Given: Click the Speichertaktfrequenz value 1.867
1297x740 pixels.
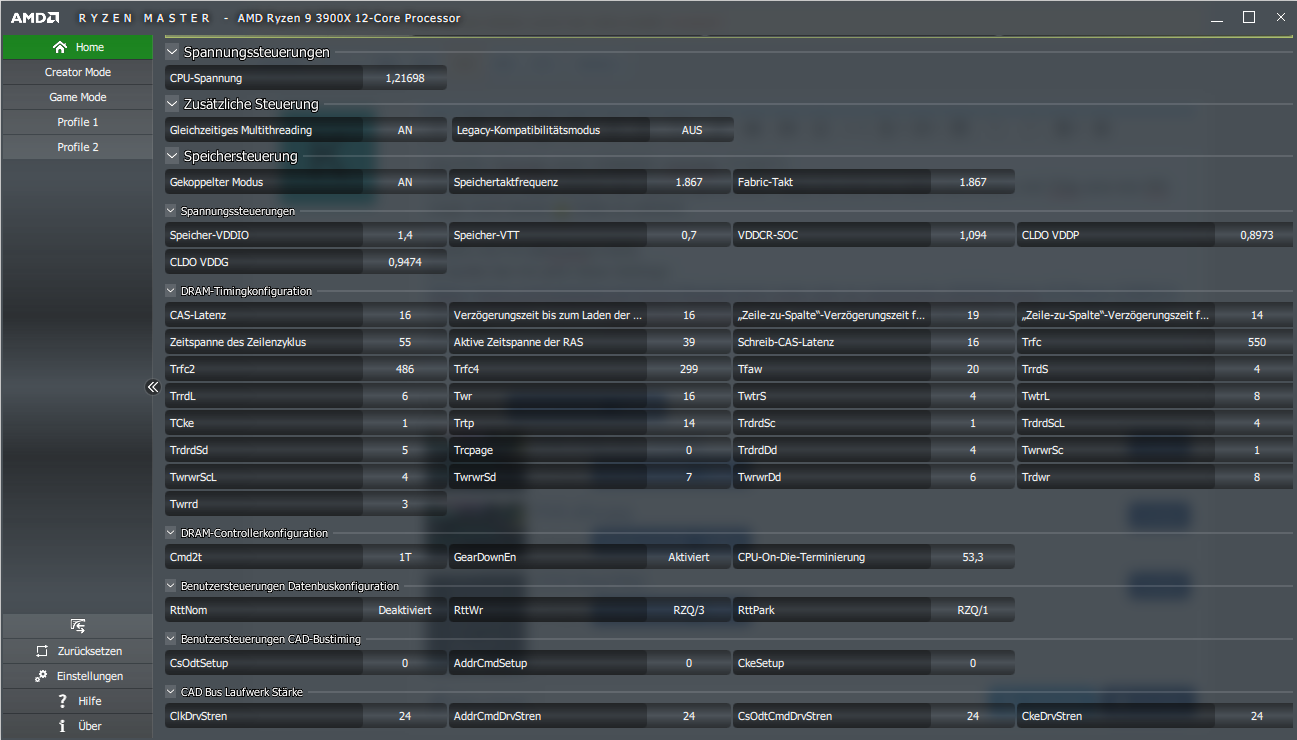Looking at the screenshot, I should point(689,182).
